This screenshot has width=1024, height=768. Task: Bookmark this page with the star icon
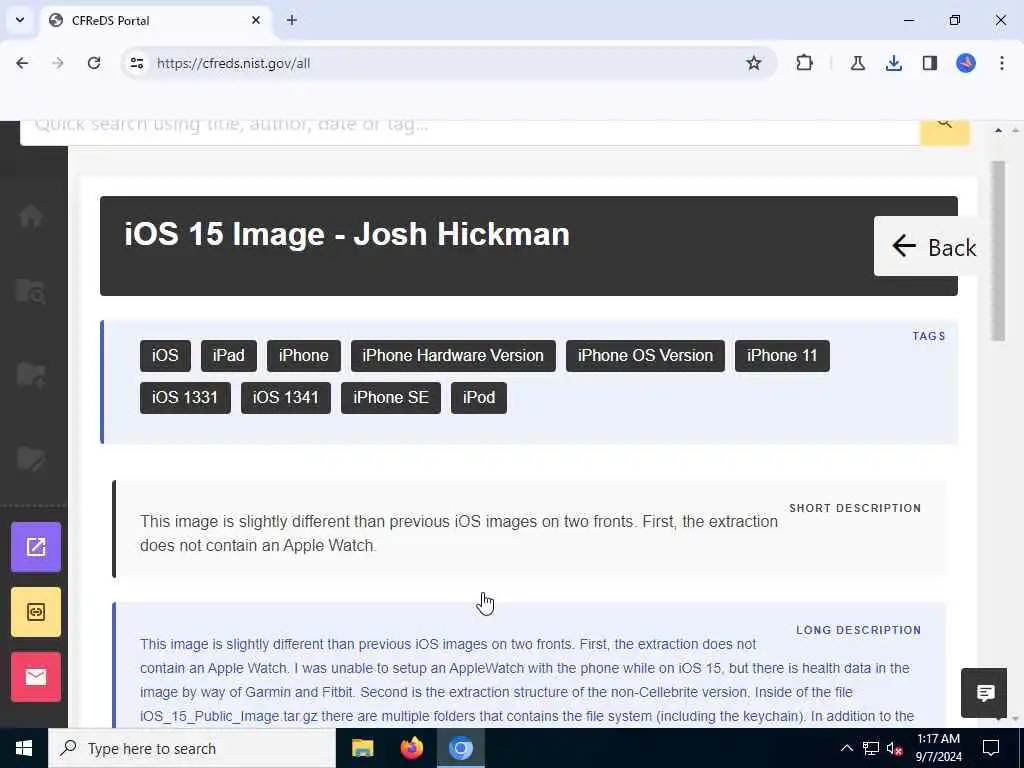[754, 63]
